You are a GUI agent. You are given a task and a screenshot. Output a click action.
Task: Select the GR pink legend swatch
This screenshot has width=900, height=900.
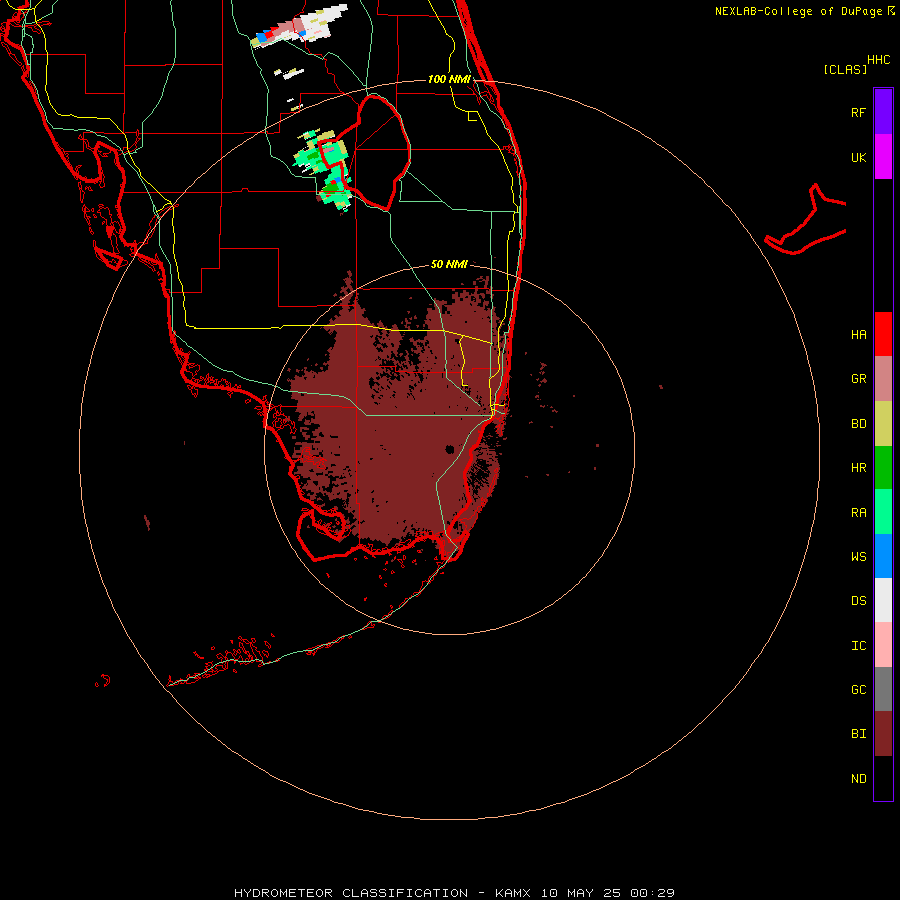[883, 379]
